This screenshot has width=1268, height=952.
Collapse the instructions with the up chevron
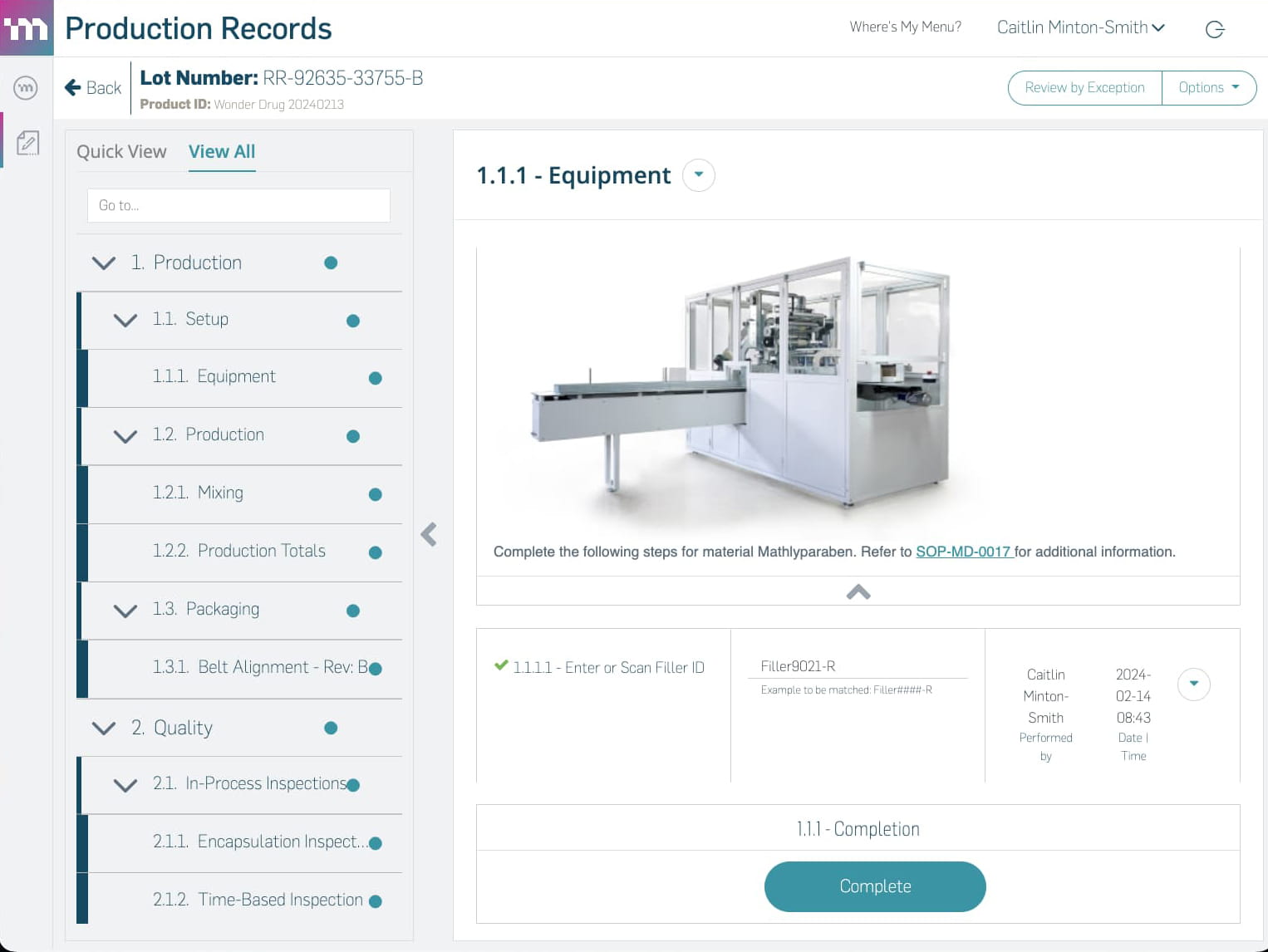tap(858, 591)
